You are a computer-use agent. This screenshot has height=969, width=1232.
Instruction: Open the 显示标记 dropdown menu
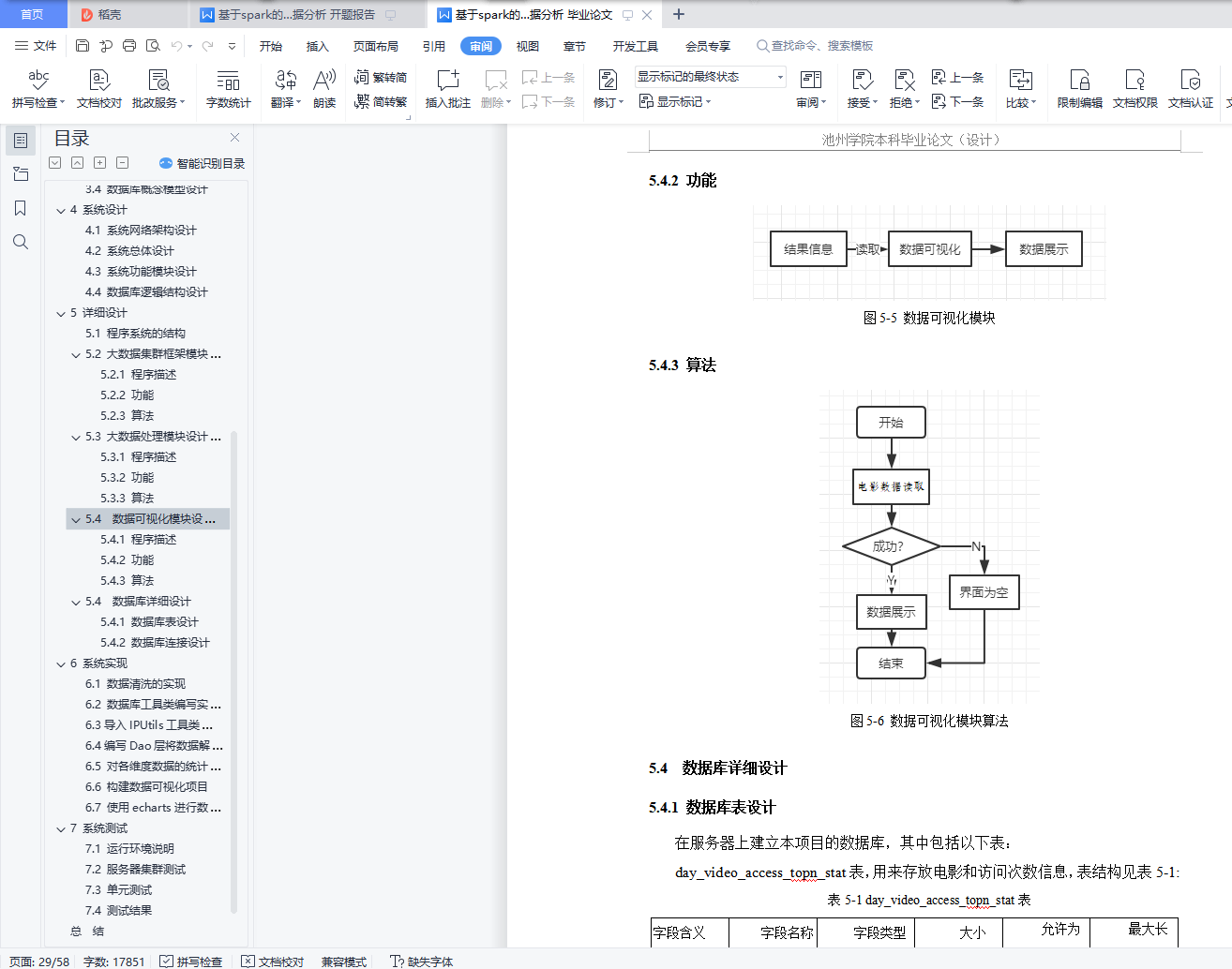(675, 101)
